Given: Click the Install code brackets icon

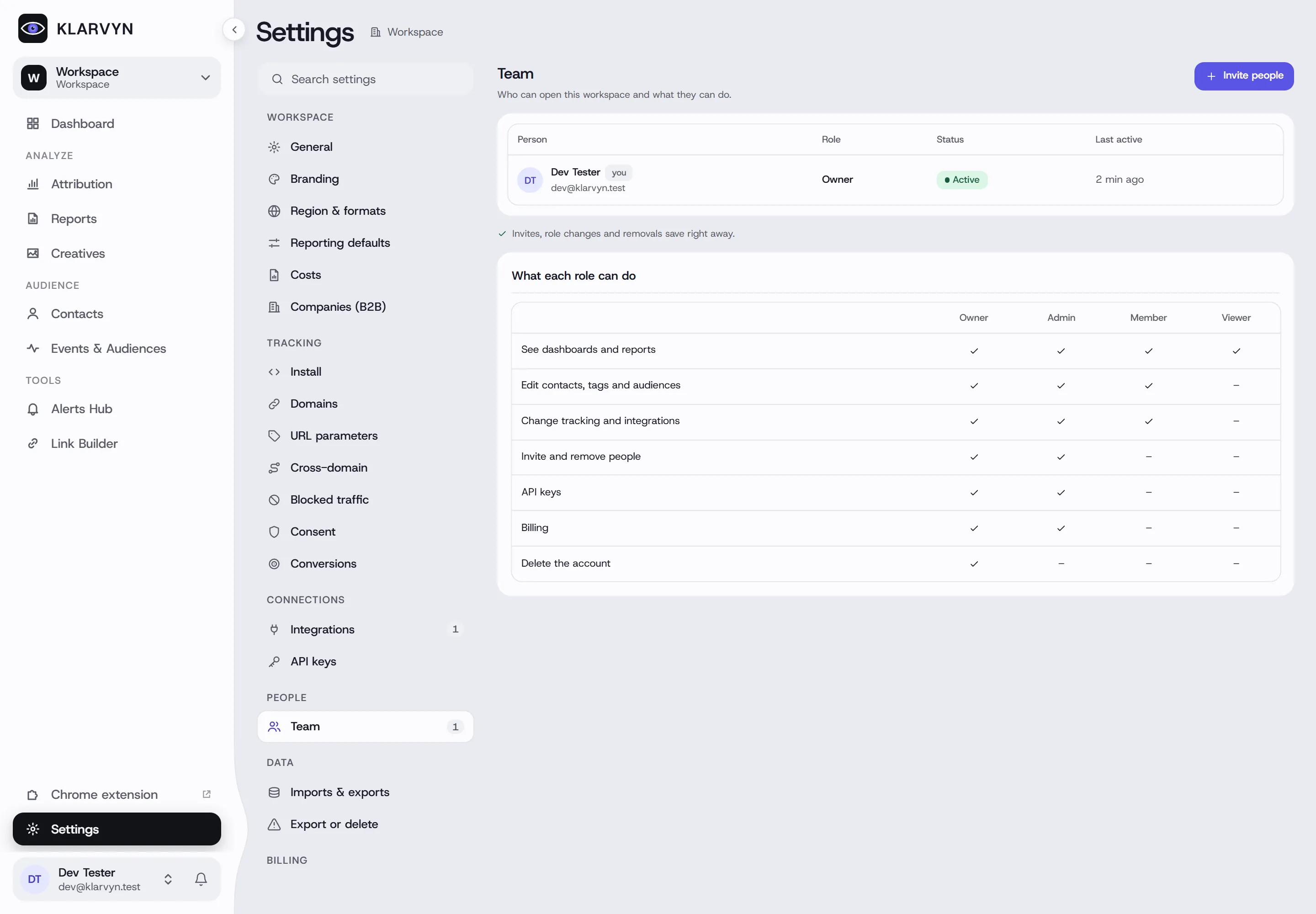Looking at the screenshot, I should coord(274,372).
